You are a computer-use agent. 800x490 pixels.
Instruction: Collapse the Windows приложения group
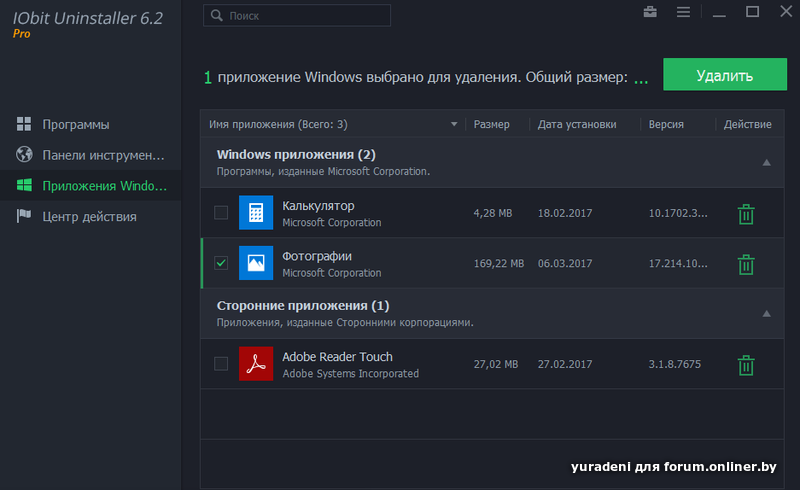[x=767, y=162]
